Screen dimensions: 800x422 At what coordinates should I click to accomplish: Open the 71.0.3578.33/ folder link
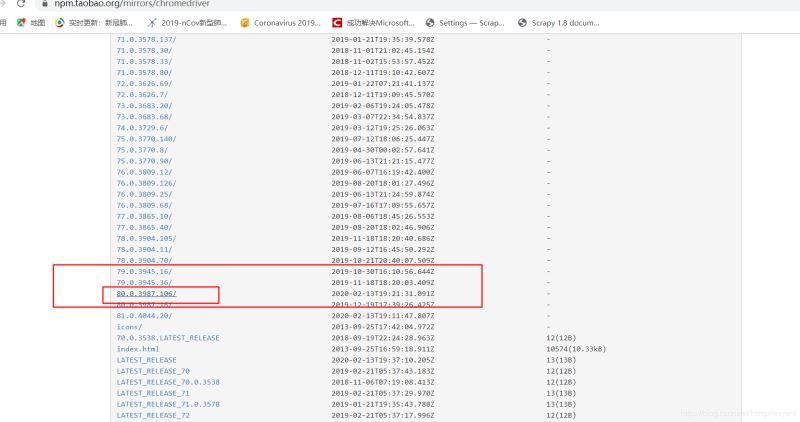pos(144,62)
